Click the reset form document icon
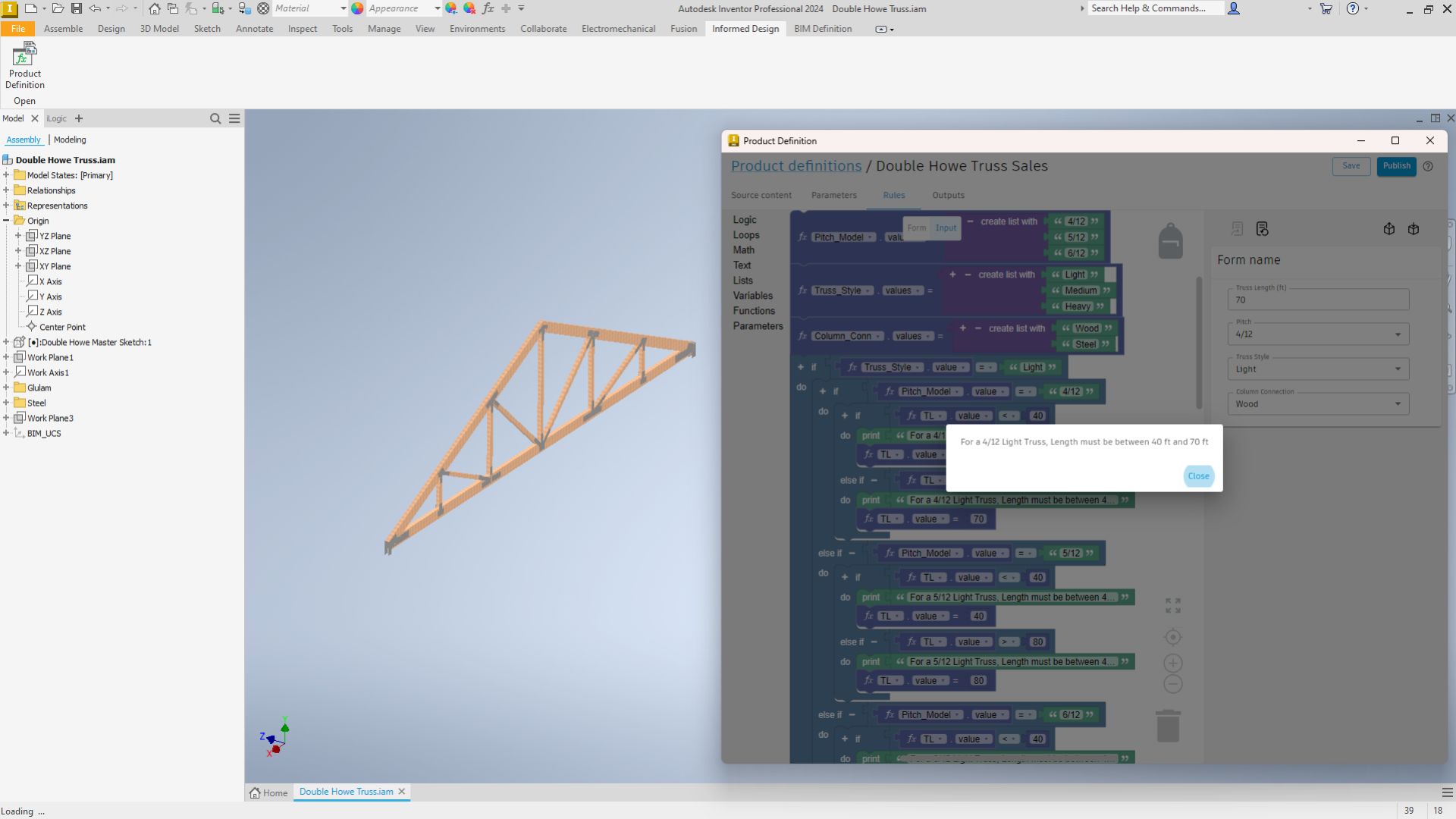This screenshot has width=1456, height=819. (1262, 229)
